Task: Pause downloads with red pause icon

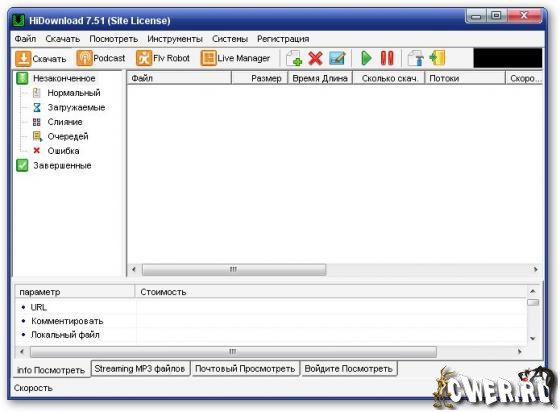Action: coord(387,58)
